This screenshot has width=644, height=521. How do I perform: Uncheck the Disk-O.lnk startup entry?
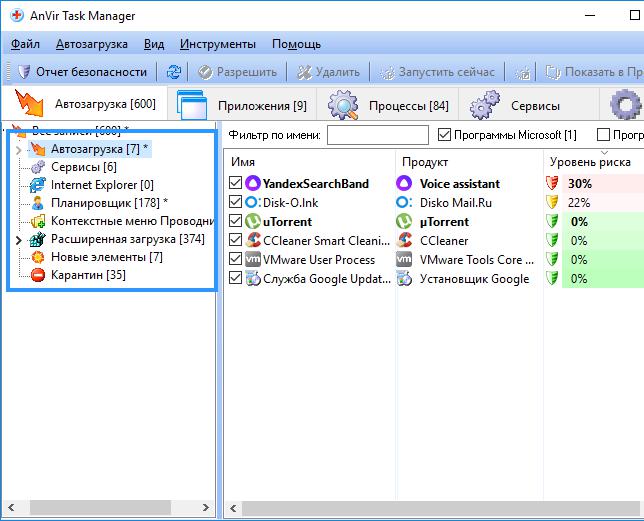[235, 202]
